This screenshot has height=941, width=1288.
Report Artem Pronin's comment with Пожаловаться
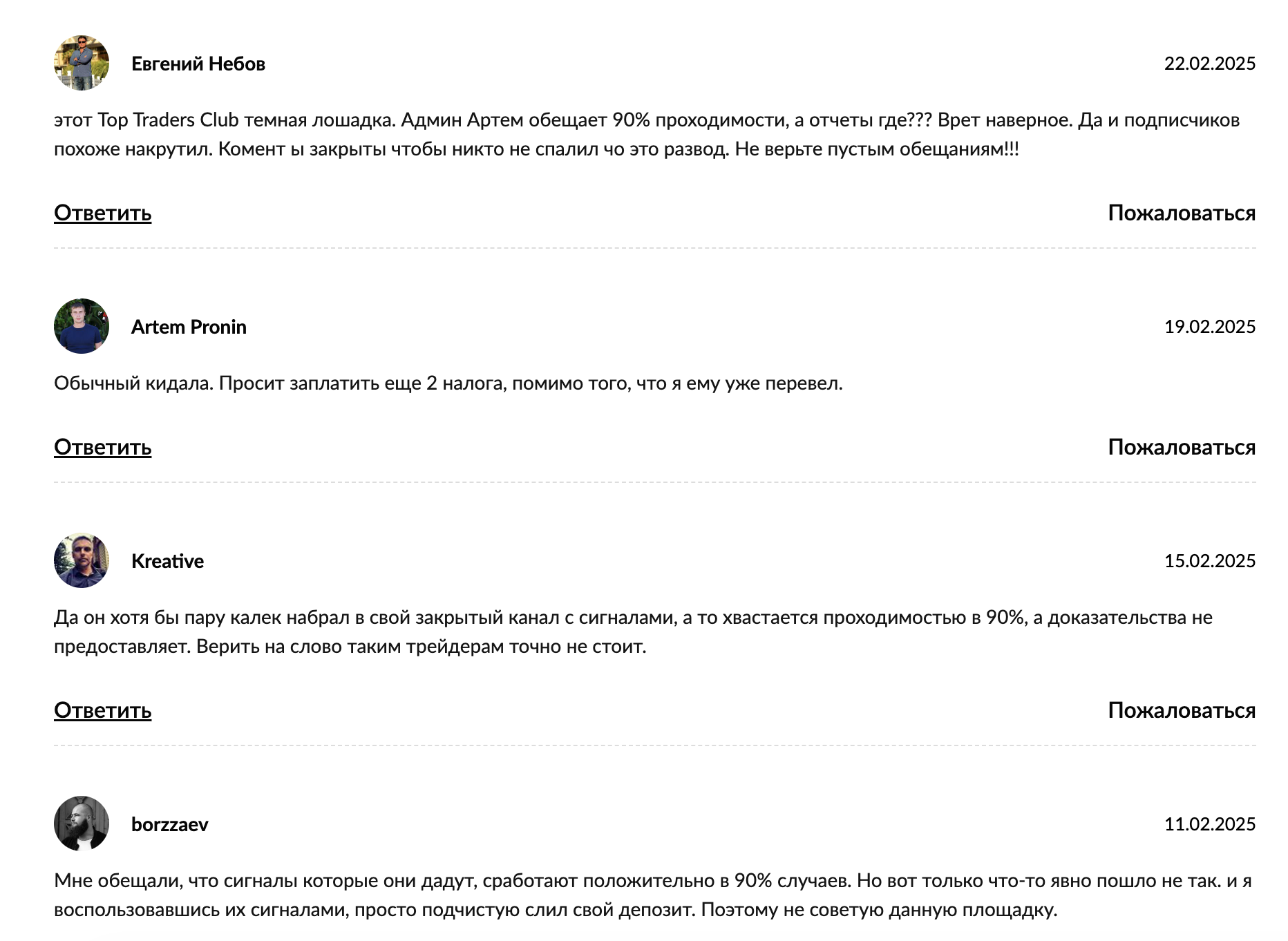pyautogui.click(x=1182, y=447)
